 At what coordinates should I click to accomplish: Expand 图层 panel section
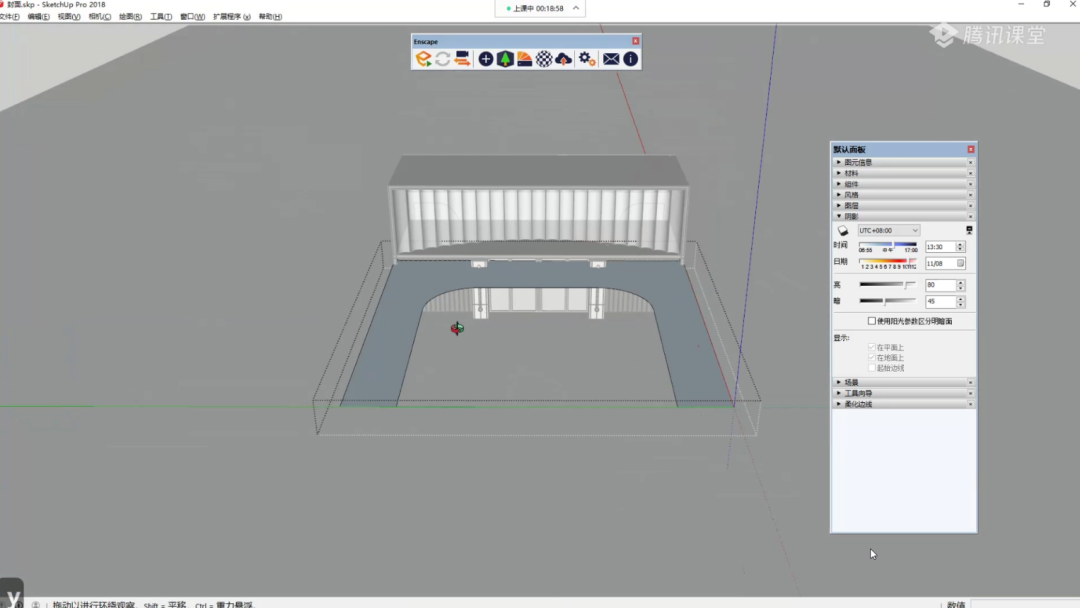[x=903, y=206]
